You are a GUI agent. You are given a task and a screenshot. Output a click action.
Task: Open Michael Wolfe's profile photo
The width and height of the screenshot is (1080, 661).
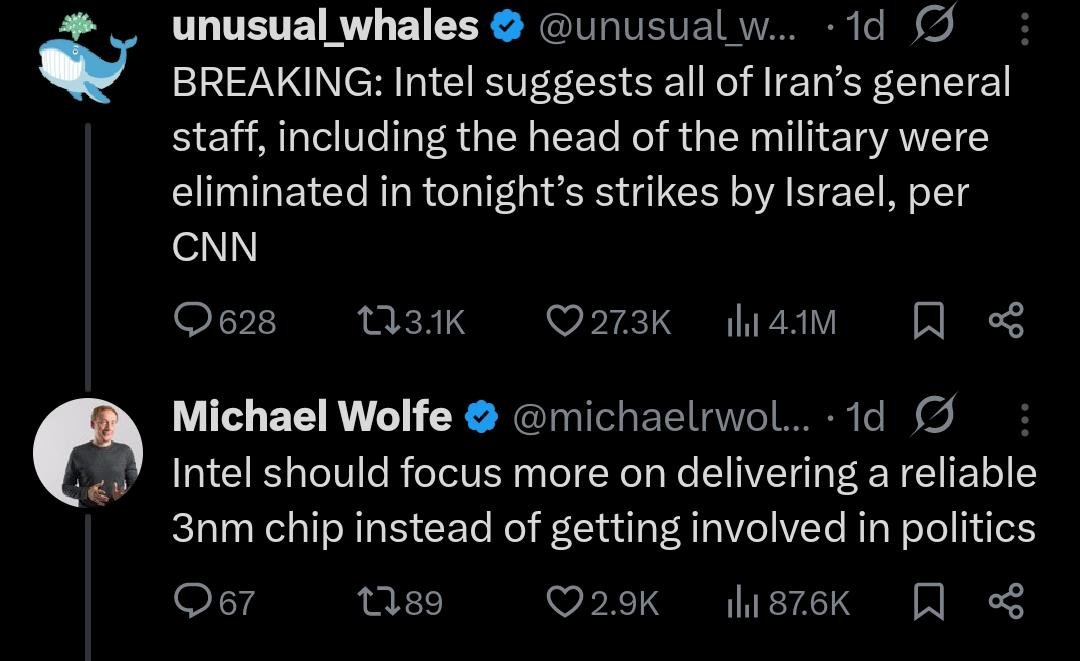pos(87,453)
